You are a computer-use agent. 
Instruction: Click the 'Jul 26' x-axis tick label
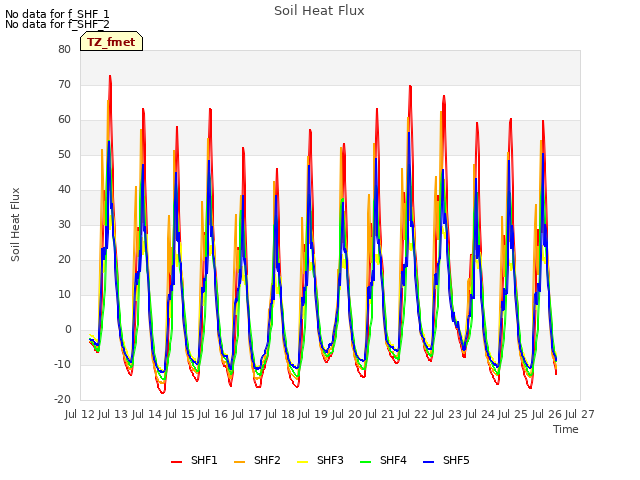click(547, 414)
